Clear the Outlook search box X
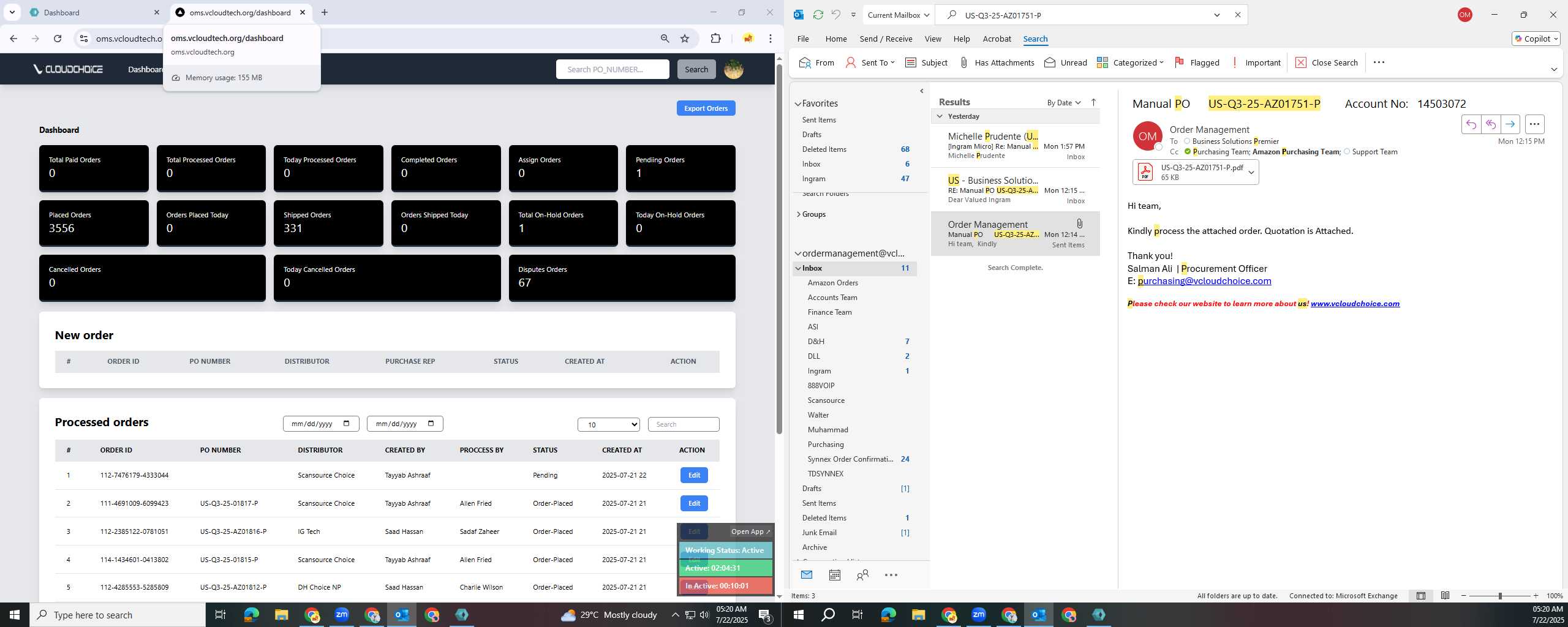This screenshot has height=627, width=1568. 1237,15
